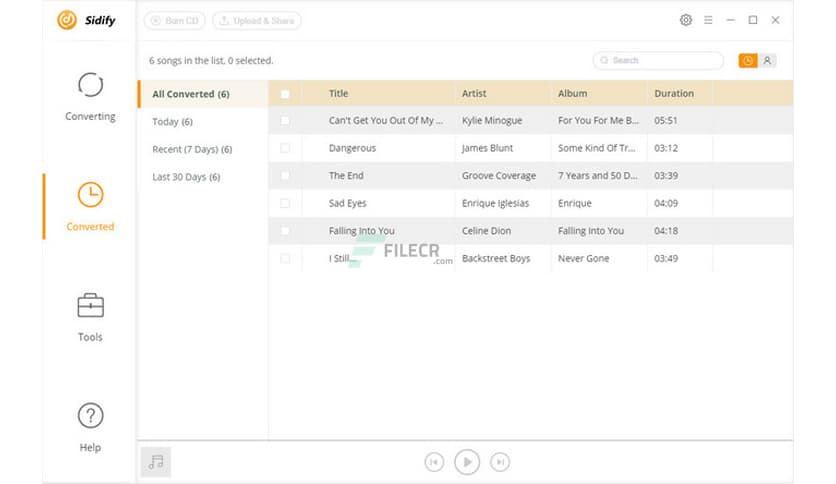Click album Some Kind Of Tr...

pos(597,148)
